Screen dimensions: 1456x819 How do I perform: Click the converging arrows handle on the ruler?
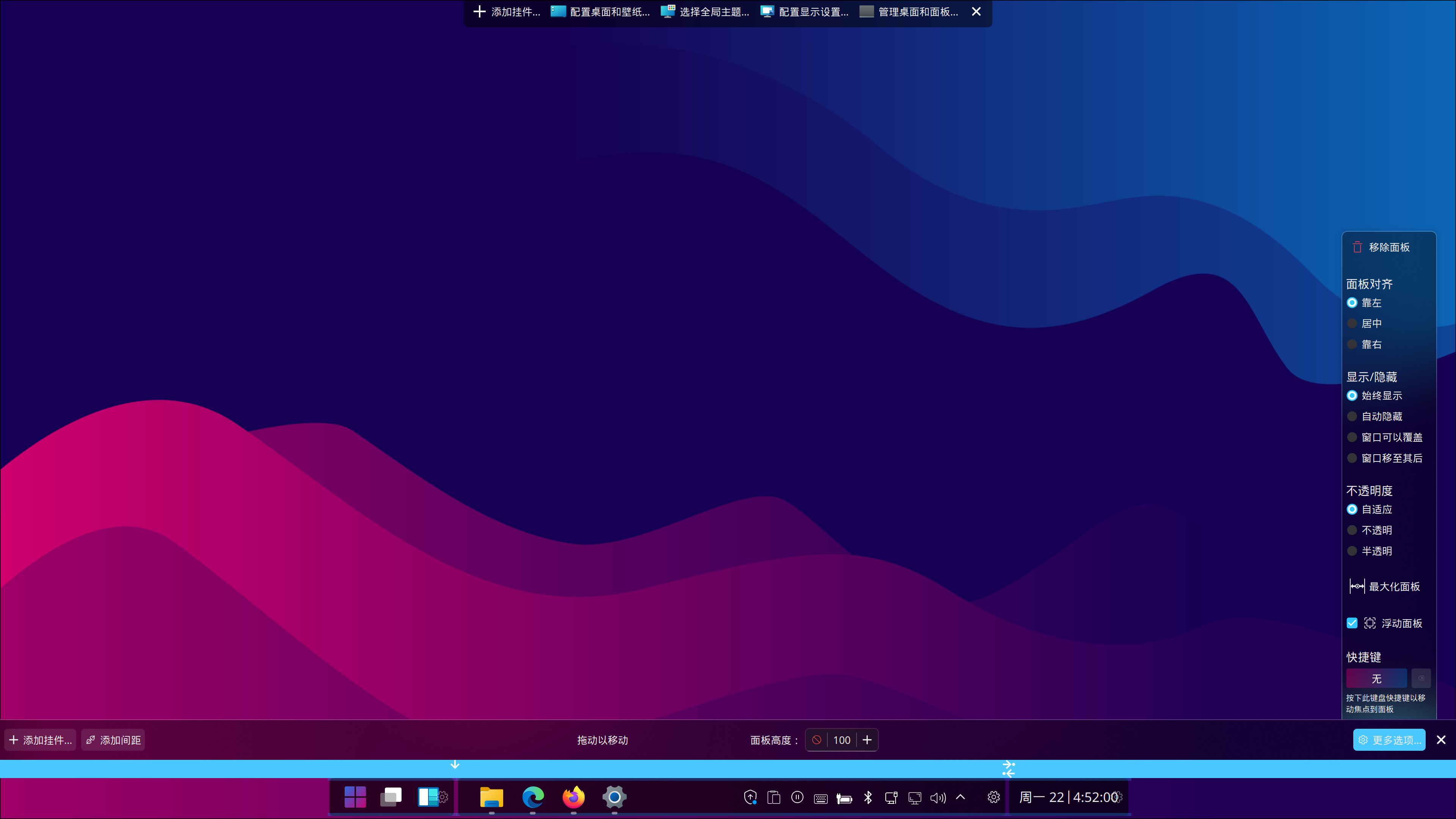click(x=1008, y=769)
